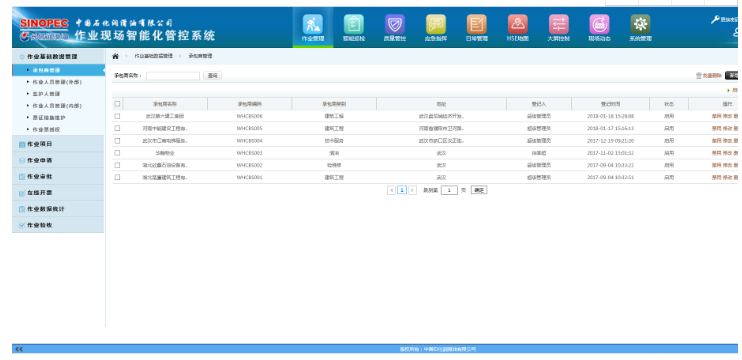Viewport: 742px width, 360px height.
Task: Click the 2017-11-02 registration time cell
Action: pyautogui.click(x=610, y=153)
